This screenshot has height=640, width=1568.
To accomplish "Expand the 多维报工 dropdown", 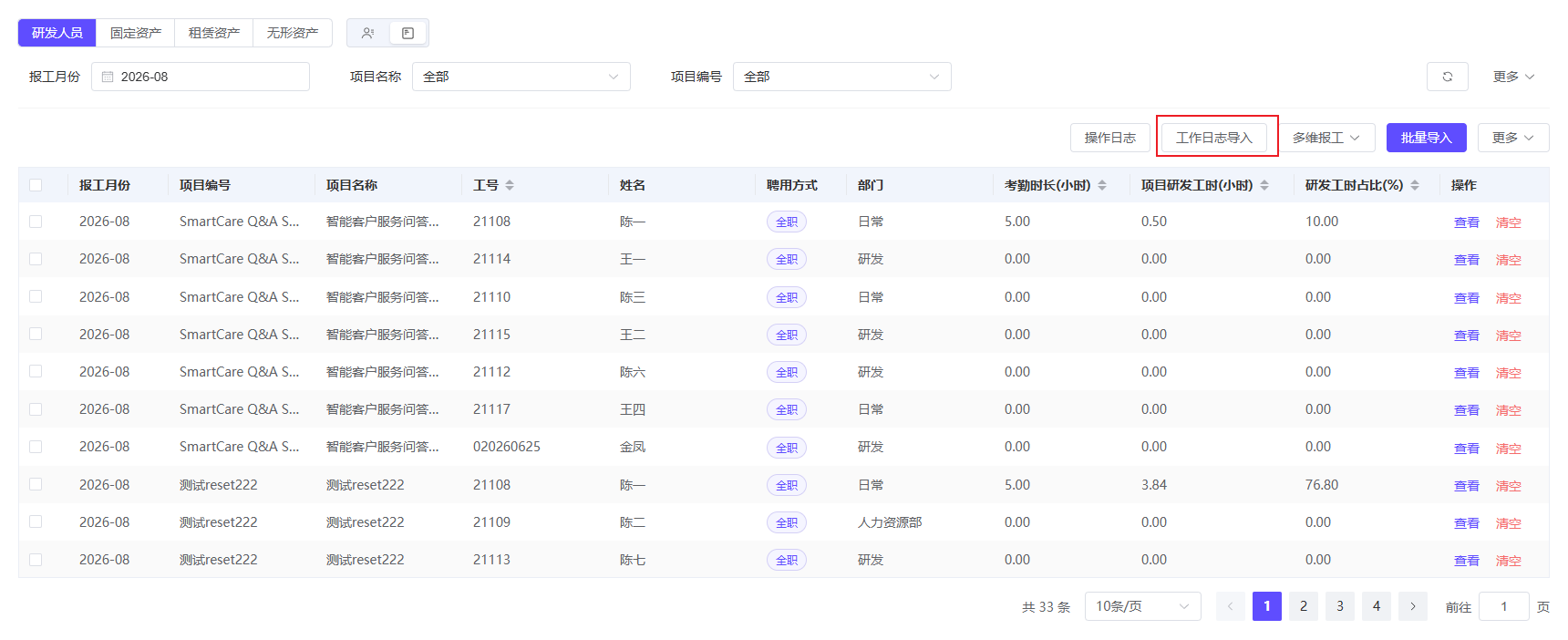I will click(x=1326, y=138).
